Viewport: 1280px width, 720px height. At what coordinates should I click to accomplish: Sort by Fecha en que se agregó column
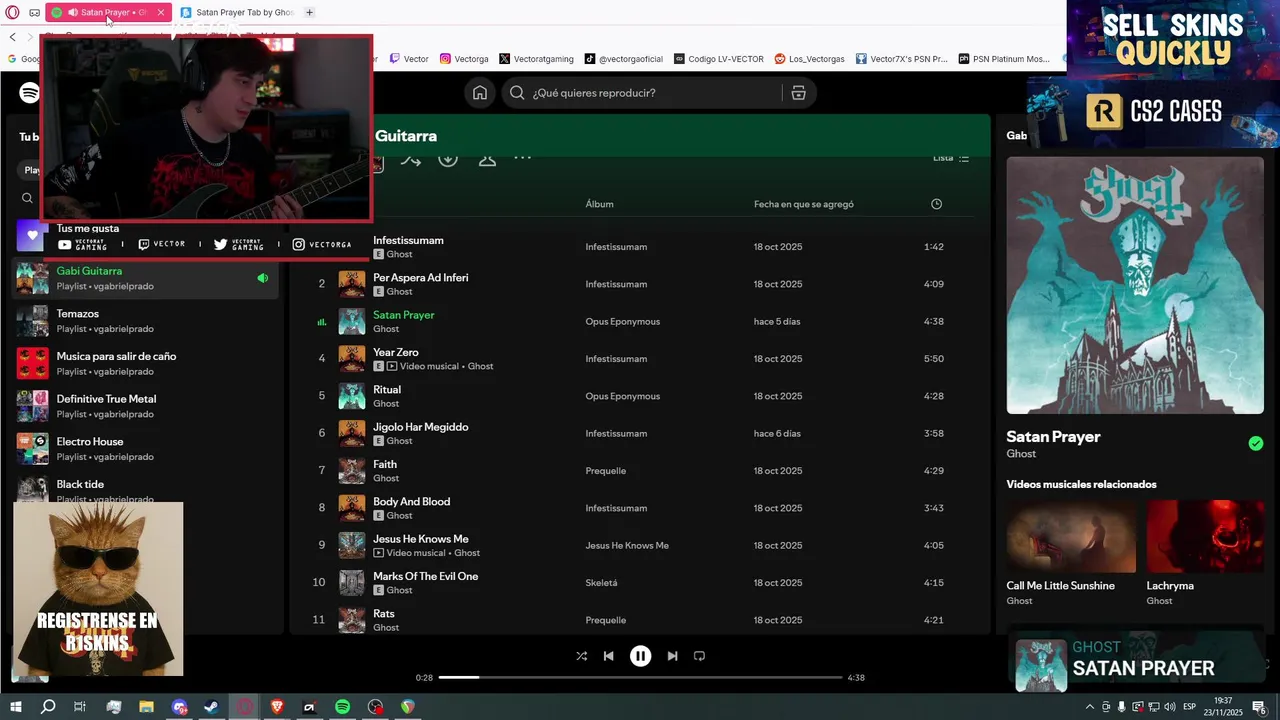click(804, 204)
